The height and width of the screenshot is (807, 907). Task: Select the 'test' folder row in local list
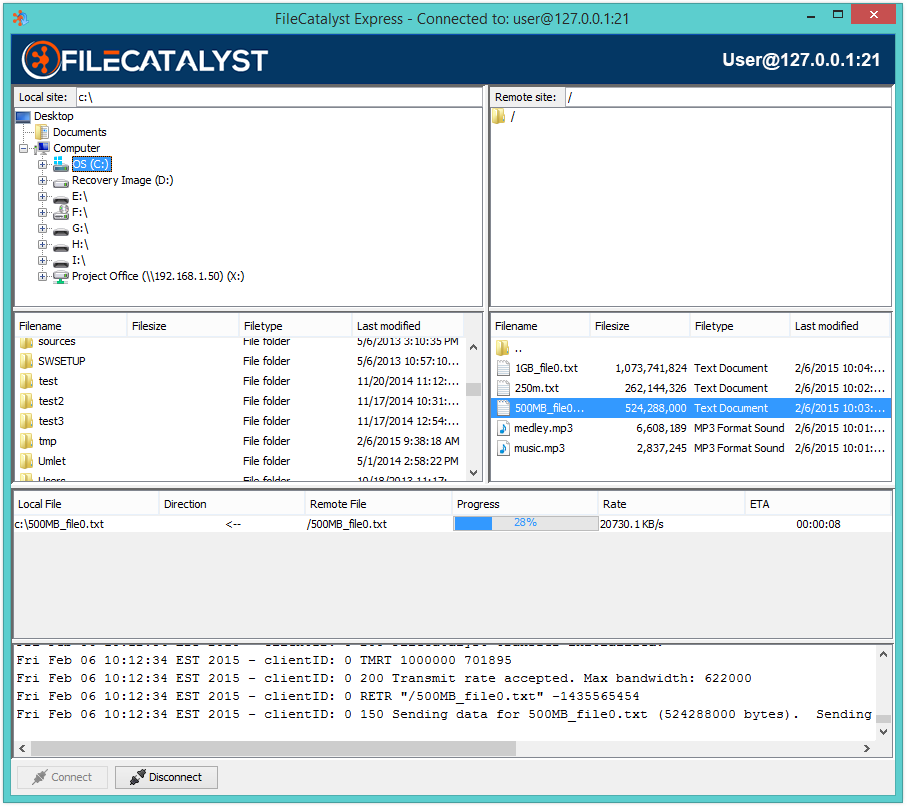tap(240, 381)
